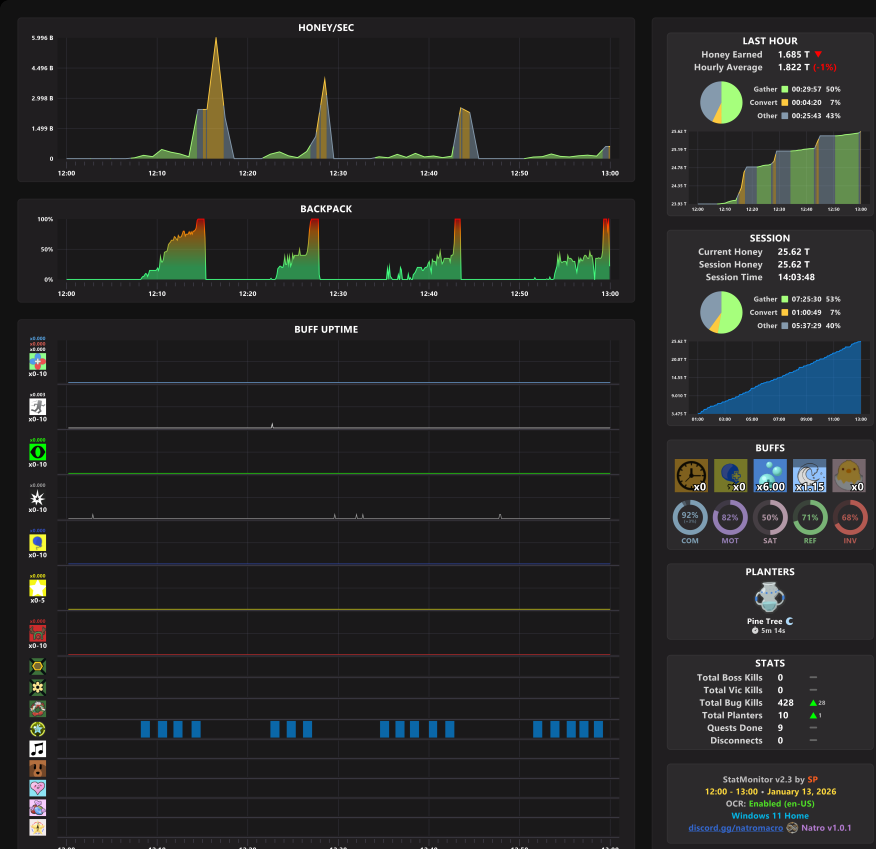Click the green eye focus buff icon

(37, 452)
